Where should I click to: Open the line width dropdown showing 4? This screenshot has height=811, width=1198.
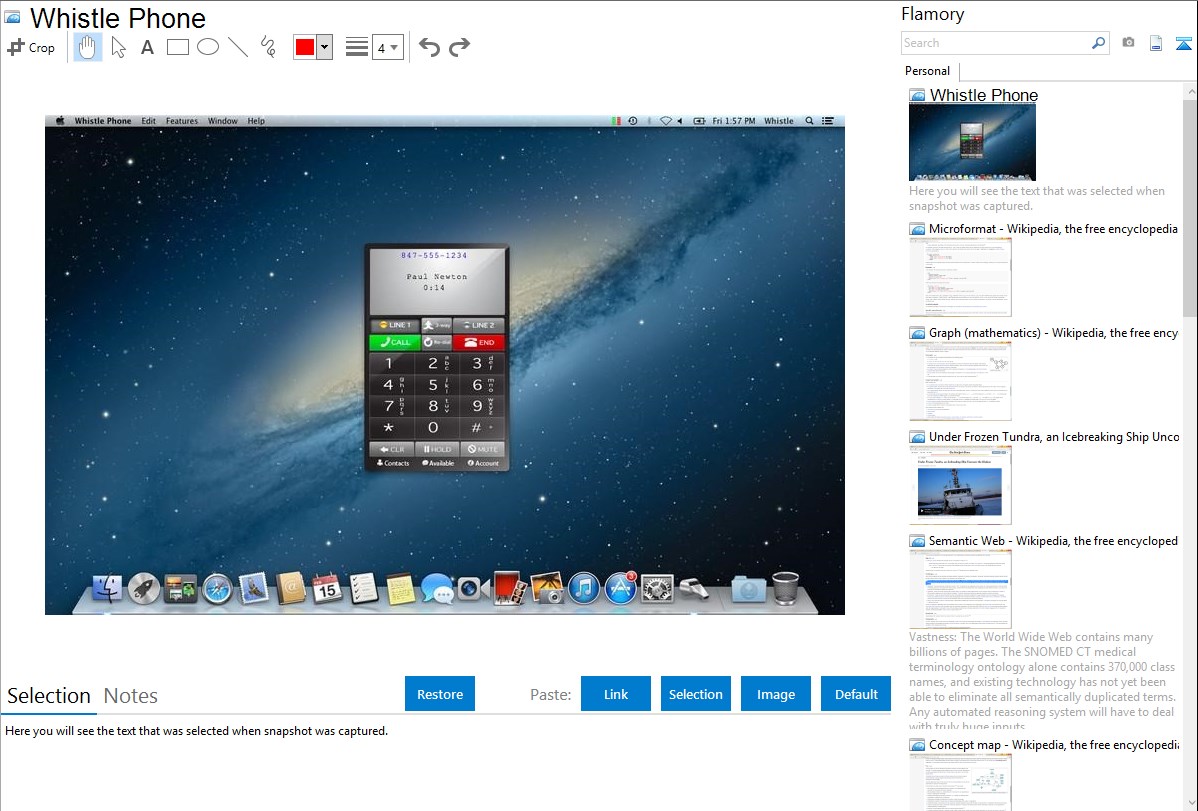[x=388, y=47]
